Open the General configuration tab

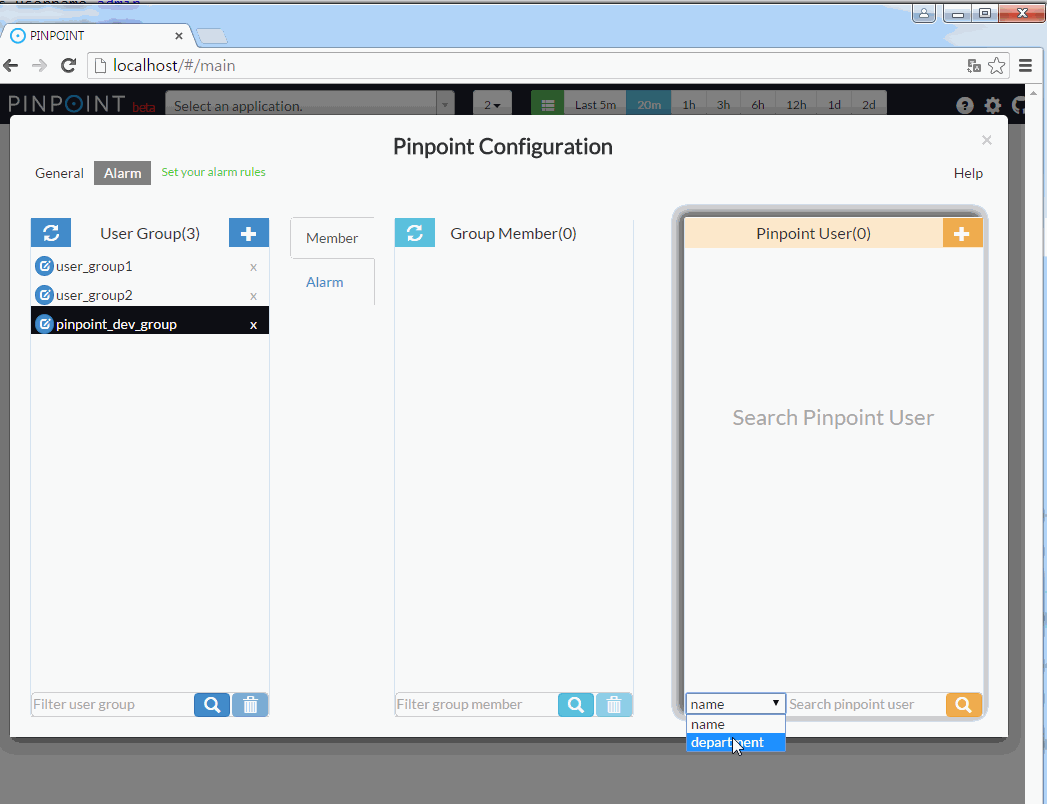click(59, 173)
